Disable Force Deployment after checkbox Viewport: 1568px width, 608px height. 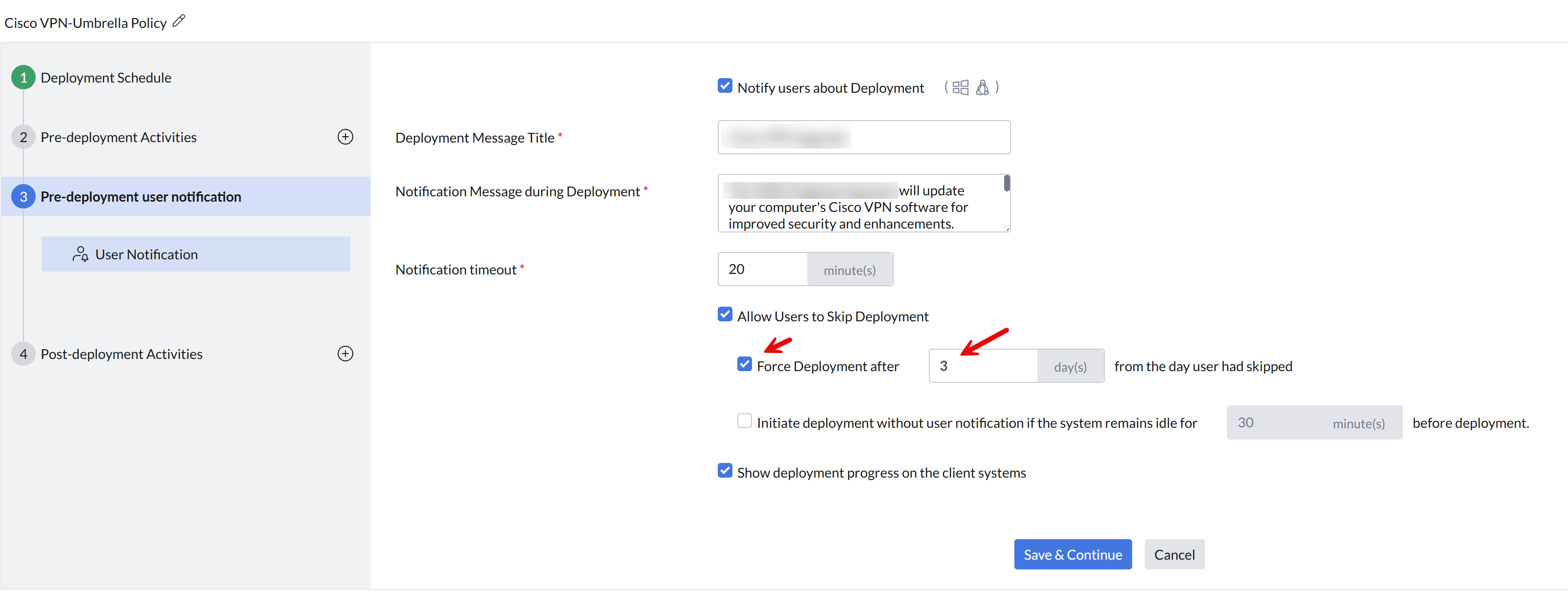point(744,364)
